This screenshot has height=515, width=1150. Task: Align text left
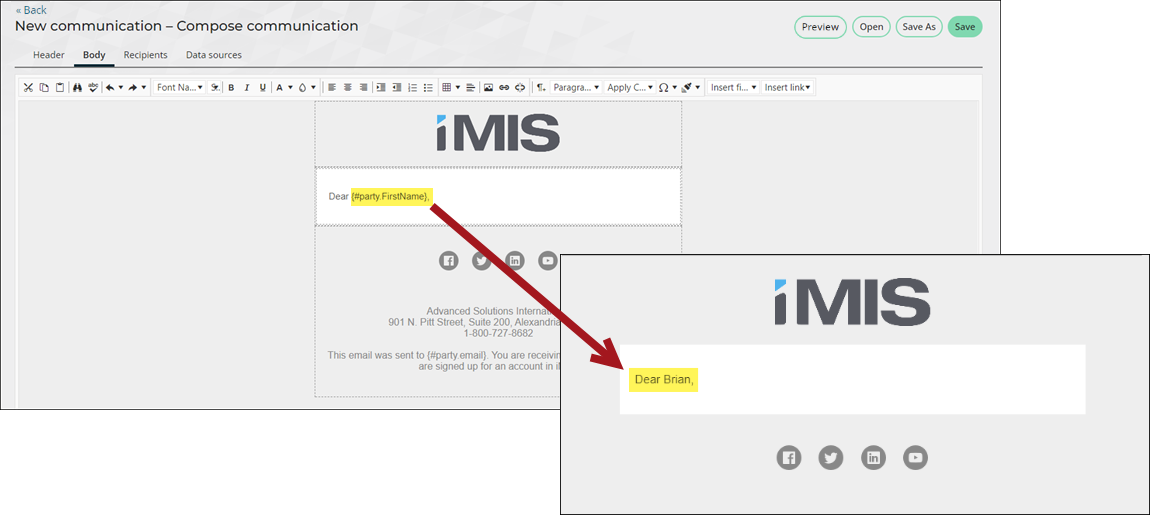[332, 87]
